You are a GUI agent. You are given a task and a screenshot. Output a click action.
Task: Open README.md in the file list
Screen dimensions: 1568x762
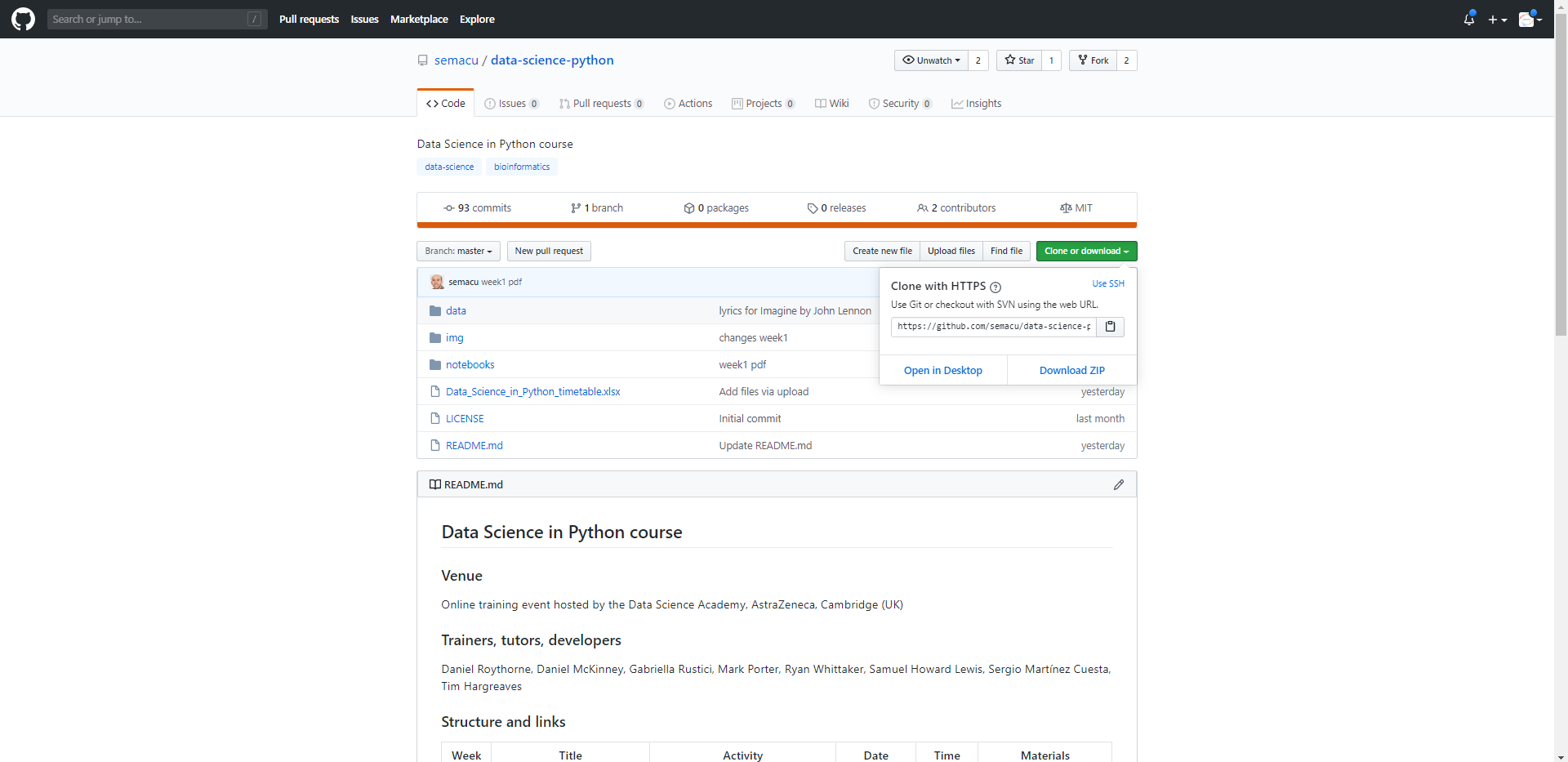(x=474, y=446)
